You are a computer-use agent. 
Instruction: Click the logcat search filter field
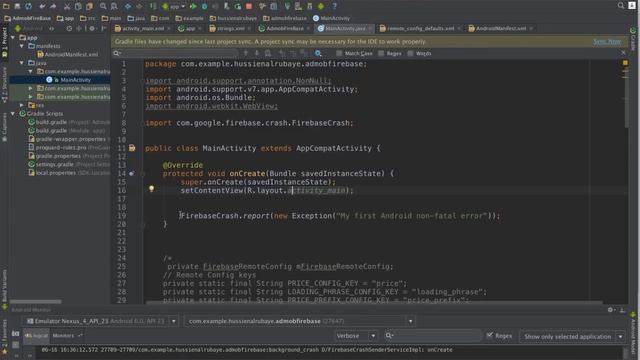tap(433, 336)
